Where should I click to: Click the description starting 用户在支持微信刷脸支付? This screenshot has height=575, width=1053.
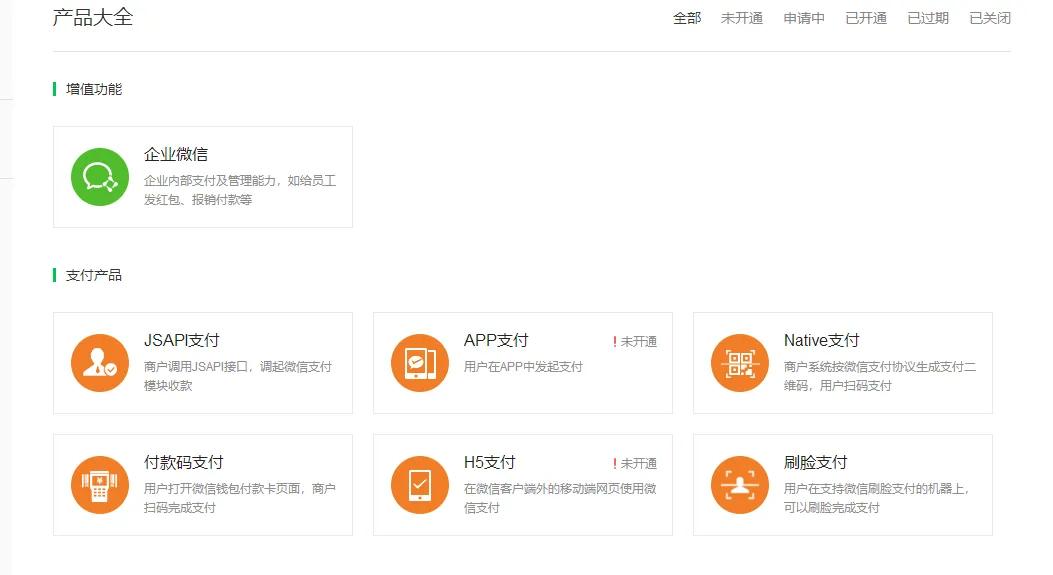click(876, 498)
